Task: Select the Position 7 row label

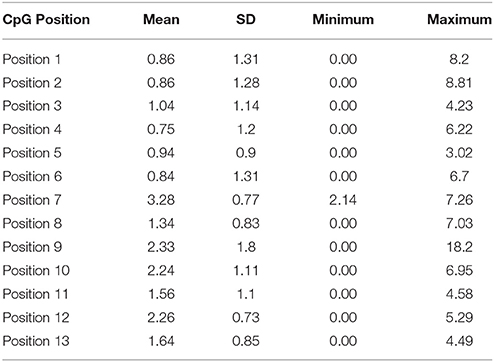Action: pos(32,200)
